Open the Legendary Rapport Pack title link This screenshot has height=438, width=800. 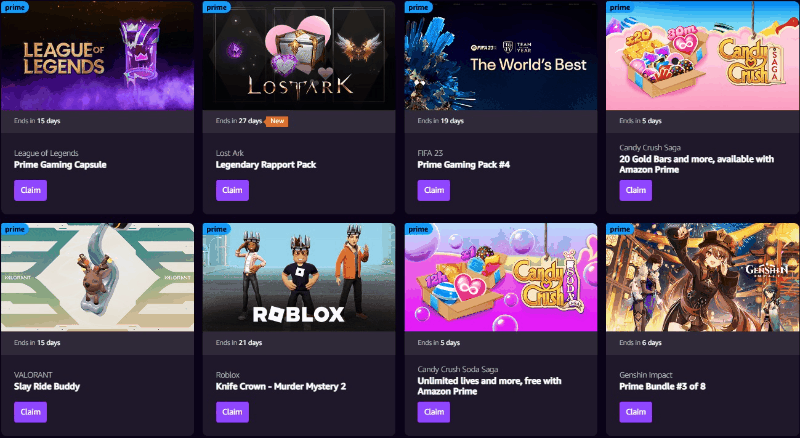click(x=266, y=165)
